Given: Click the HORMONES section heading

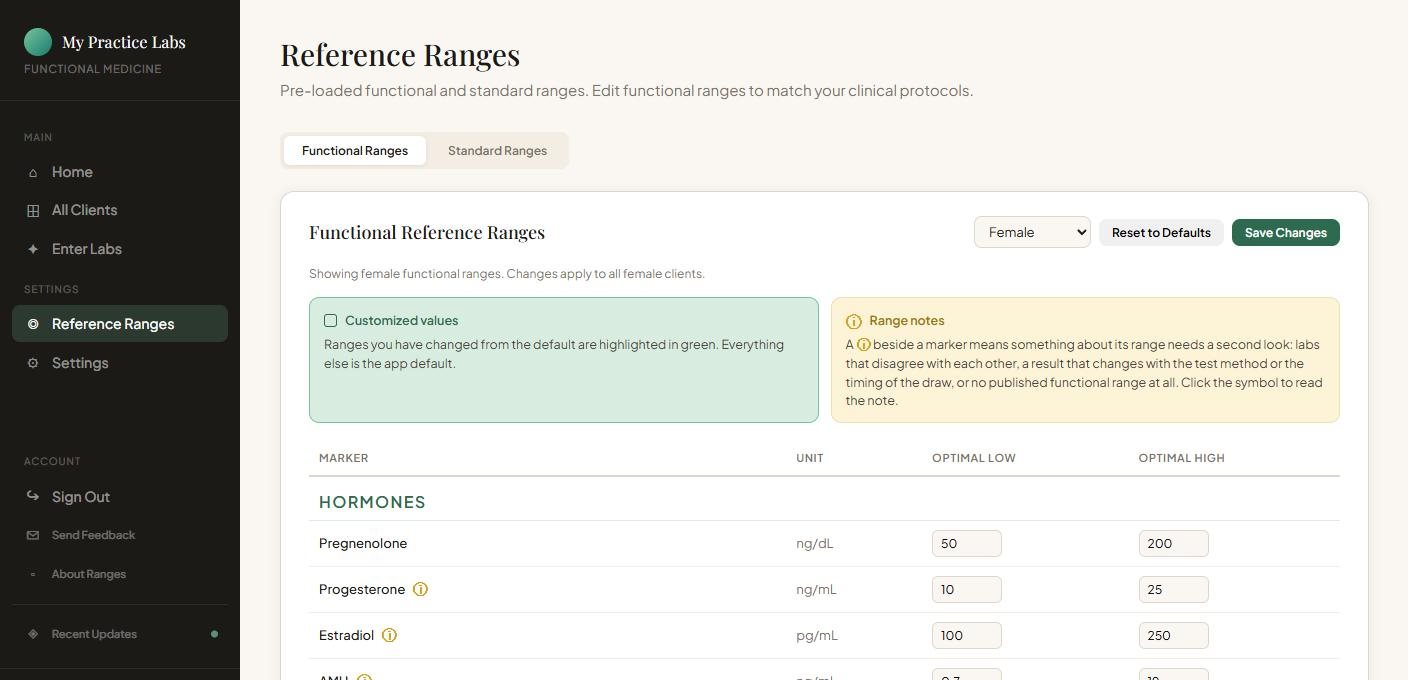Looking at the screenshot, I should (x=372, y=502).
